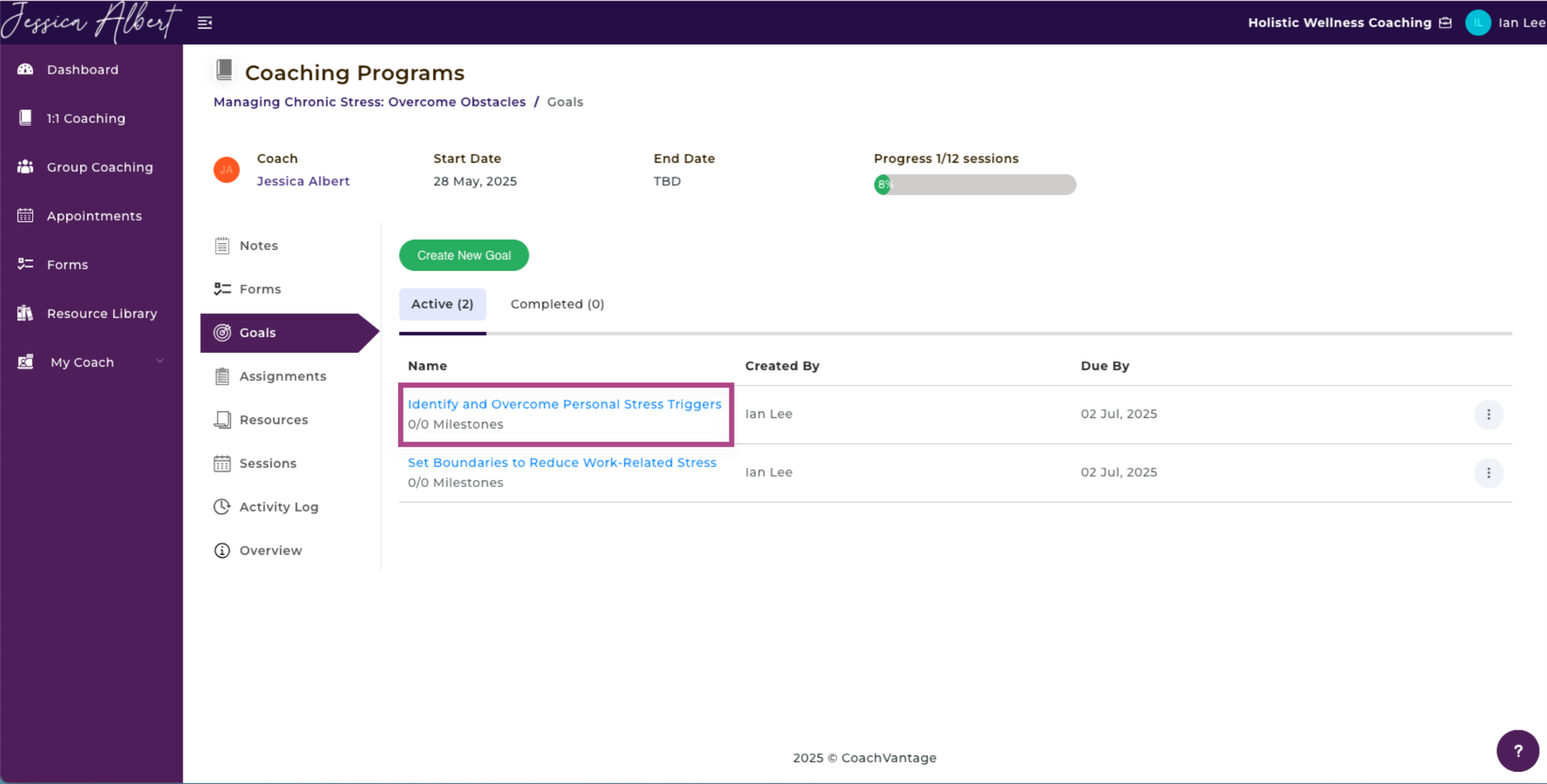This screenshot has width=1547, height=784.
Task: Click the My Coach icon
Action: 25,362
